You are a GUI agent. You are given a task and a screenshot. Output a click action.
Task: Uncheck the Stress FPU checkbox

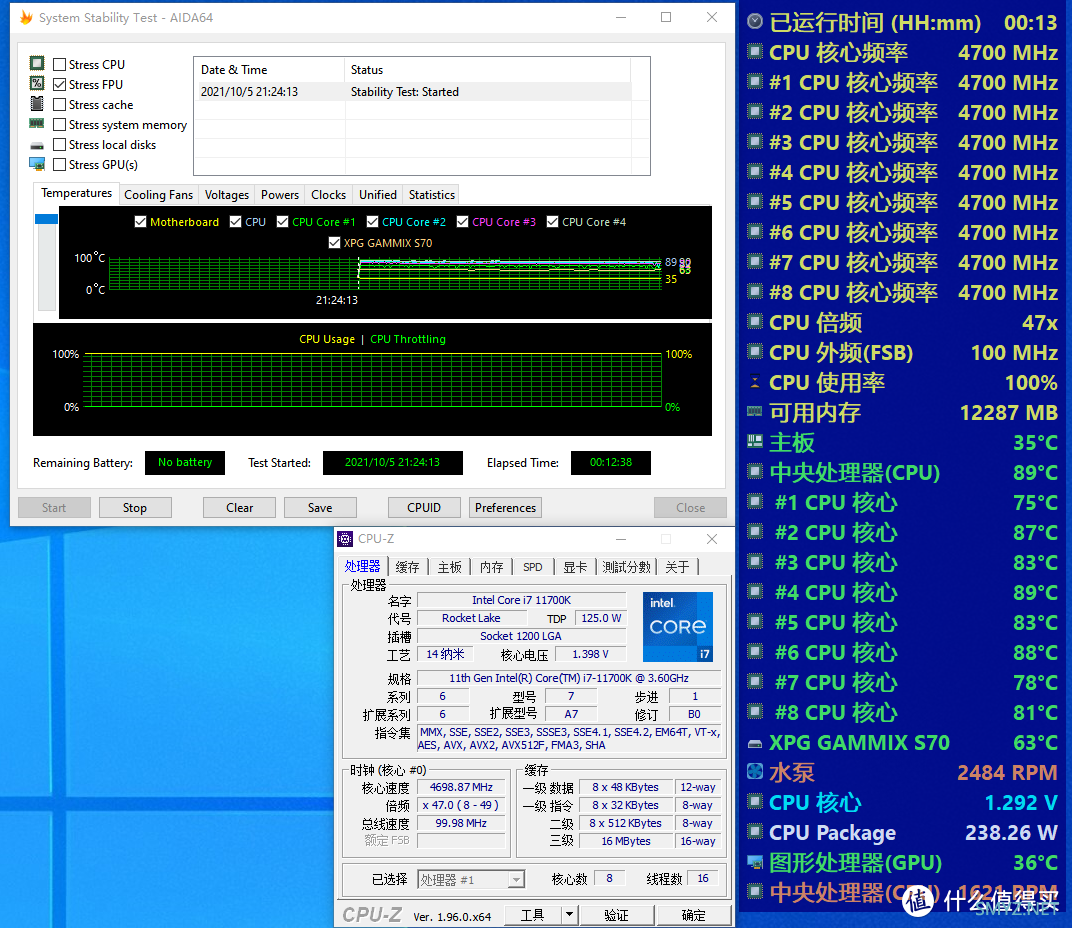click(59, 84)
